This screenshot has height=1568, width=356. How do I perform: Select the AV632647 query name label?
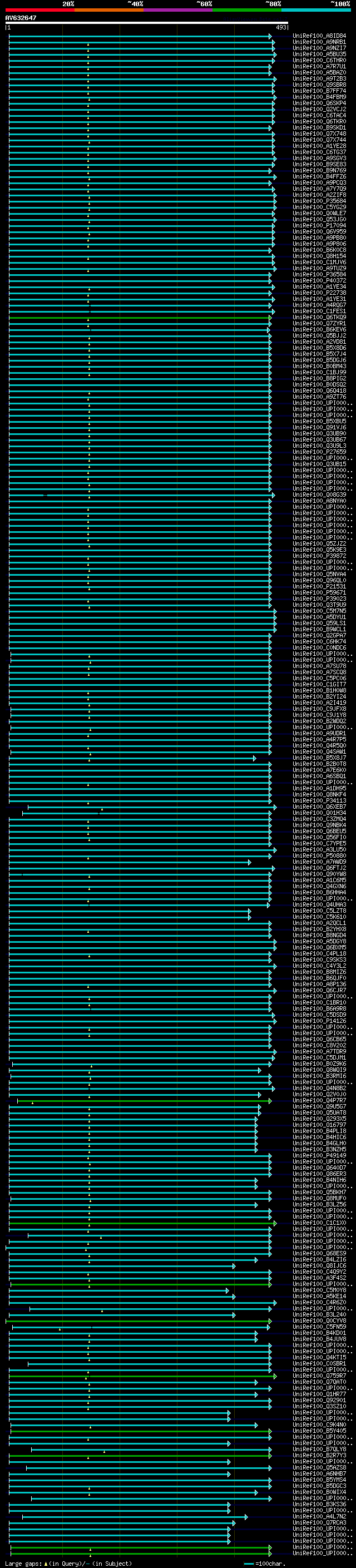coord(21,18)
